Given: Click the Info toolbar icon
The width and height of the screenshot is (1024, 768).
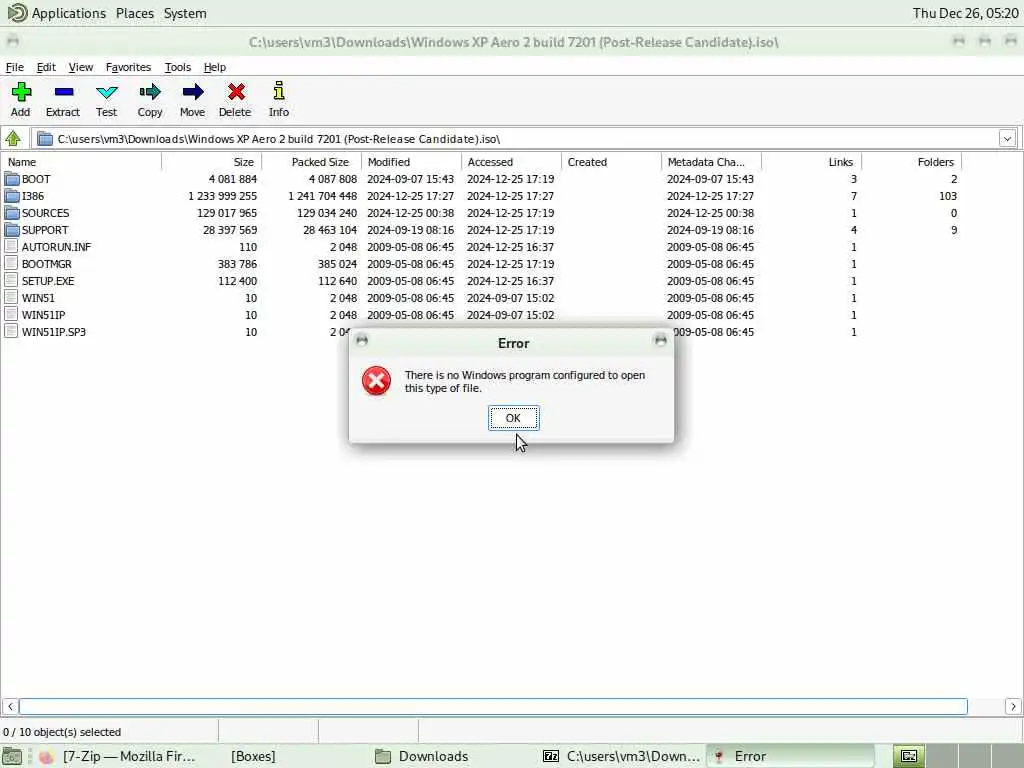Looking at the screenshot, I should pyautogui.click(x=279, y=91).
